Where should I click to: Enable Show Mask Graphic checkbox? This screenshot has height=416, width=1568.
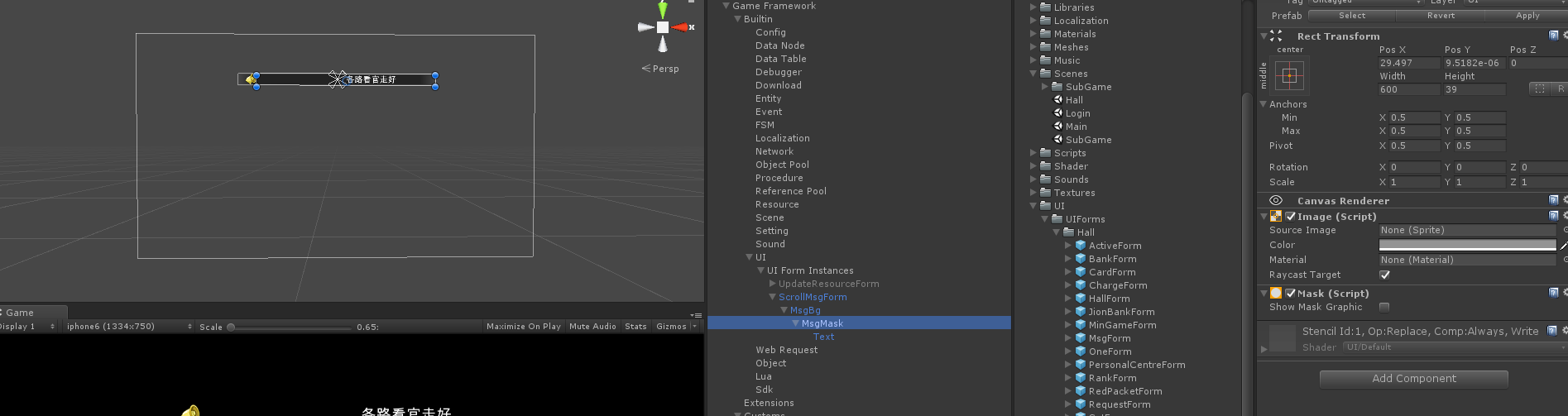1384,307
